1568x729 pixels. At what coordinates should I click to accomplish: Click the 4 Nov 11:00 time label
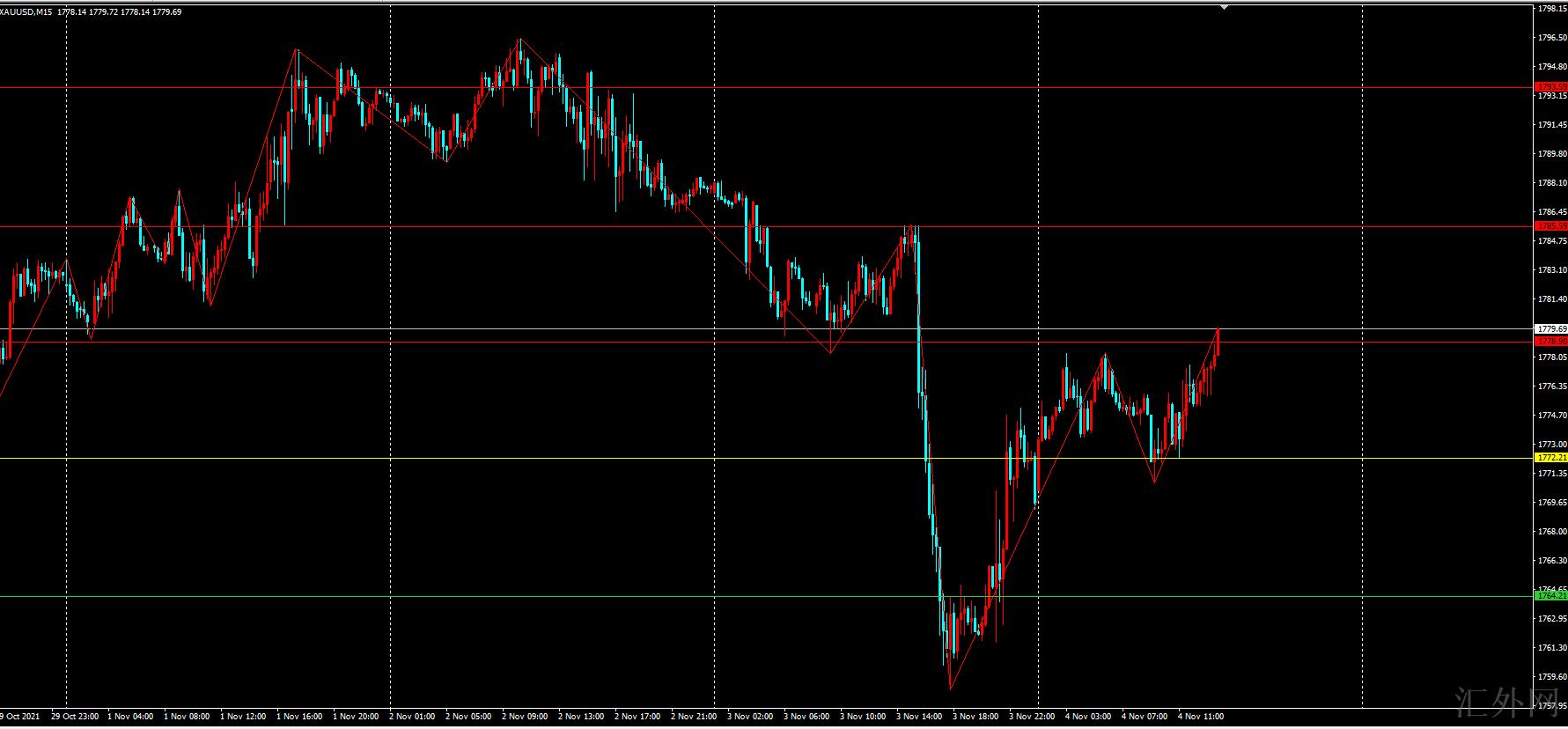click(1201, 717)
